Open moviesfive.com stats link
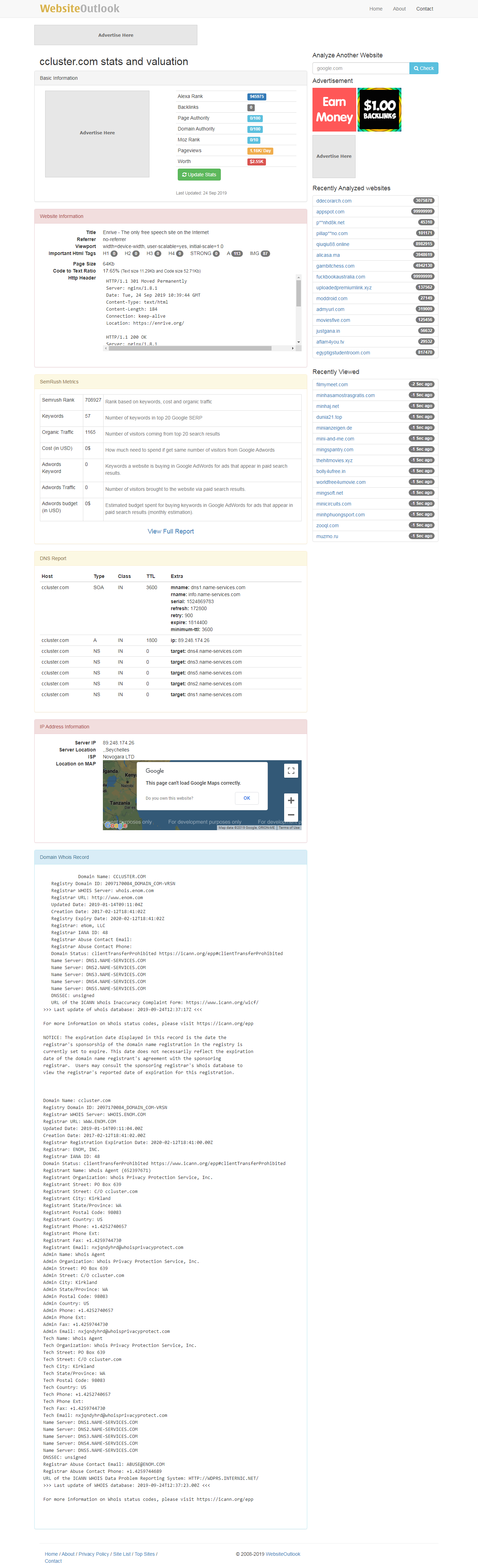This screenshot has width=478, height=1568. click(x=333, y=320)
